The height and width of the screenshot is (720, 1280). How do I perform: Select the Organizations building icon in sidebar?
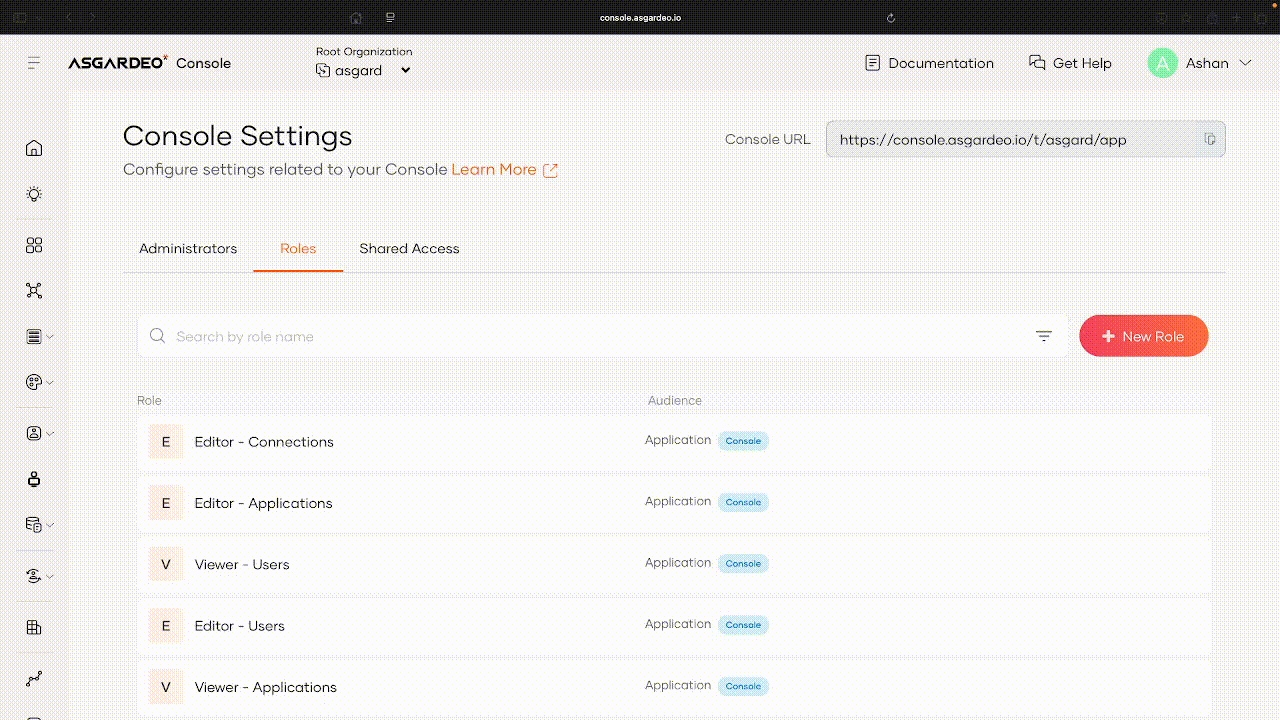34,627
